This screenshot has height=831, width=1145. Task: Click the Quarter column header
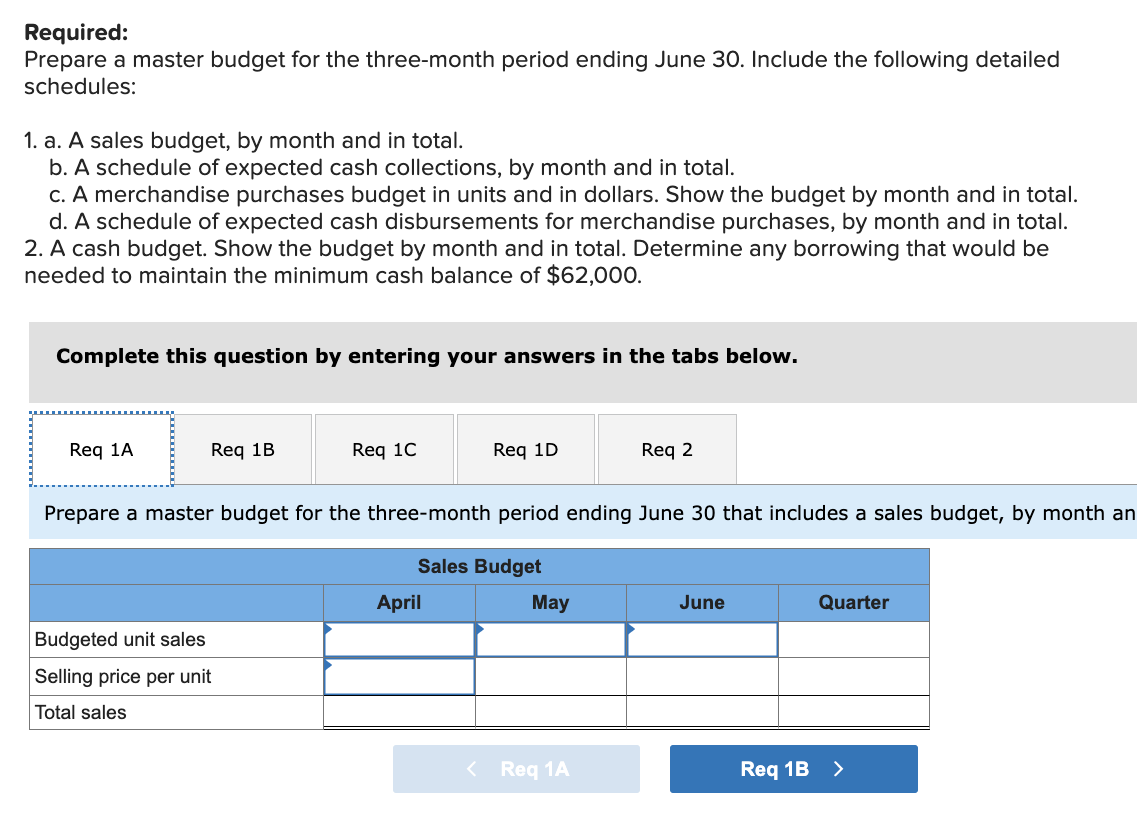(x=852, y=602)
